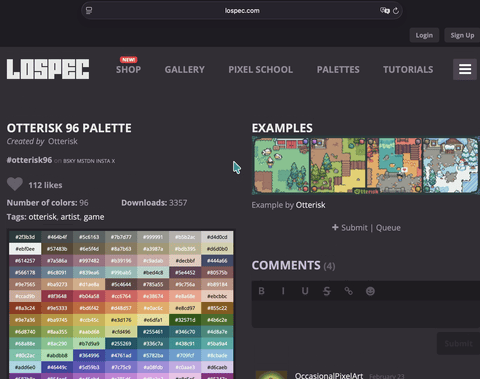This screenshot has height=379, width=480.
Task: Toggle underline formatting in comment editor
Action: click(305, 291)
